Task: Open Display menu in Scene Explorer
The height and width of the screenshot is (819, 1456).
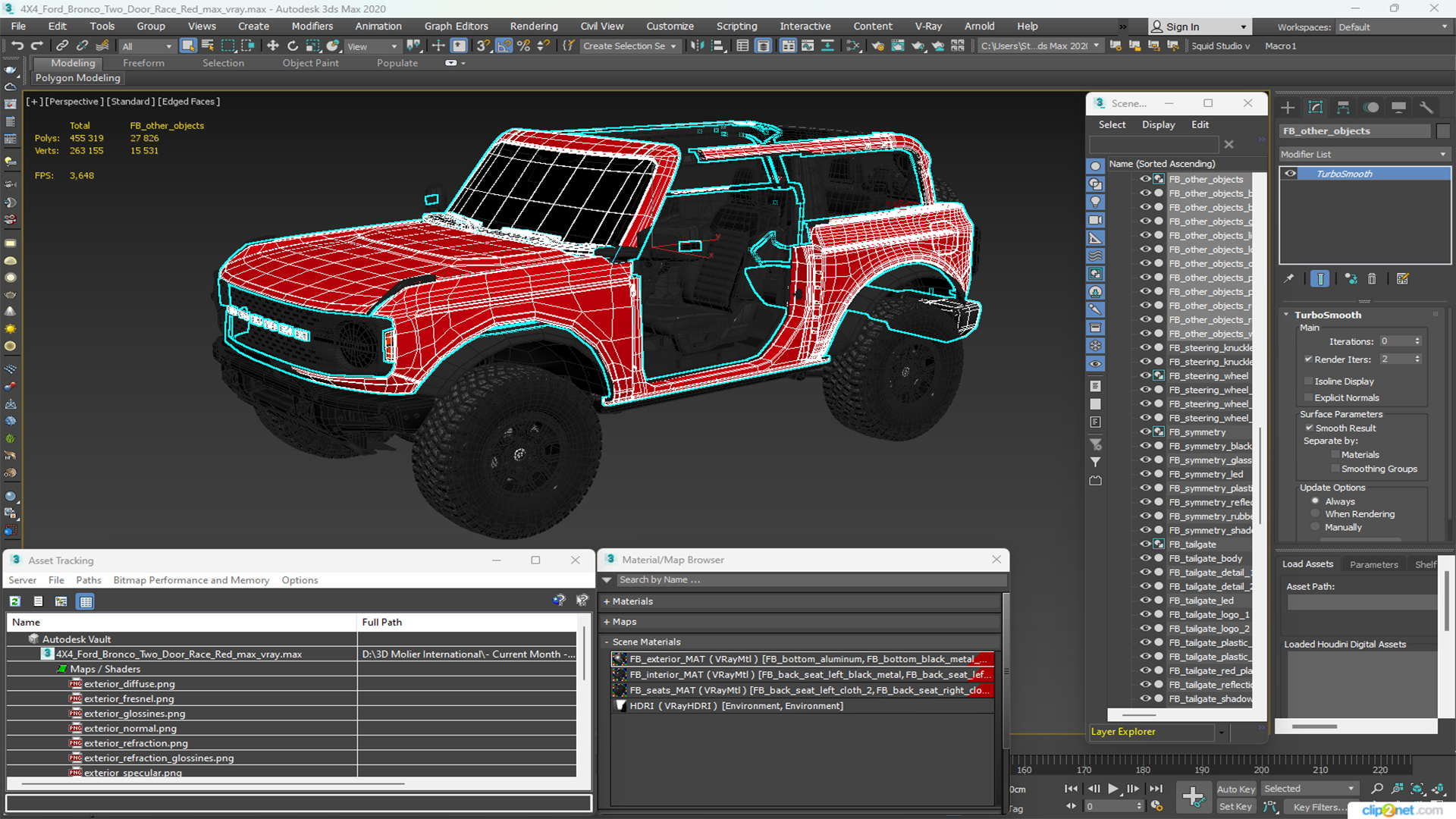Action: pos(1159,124)
